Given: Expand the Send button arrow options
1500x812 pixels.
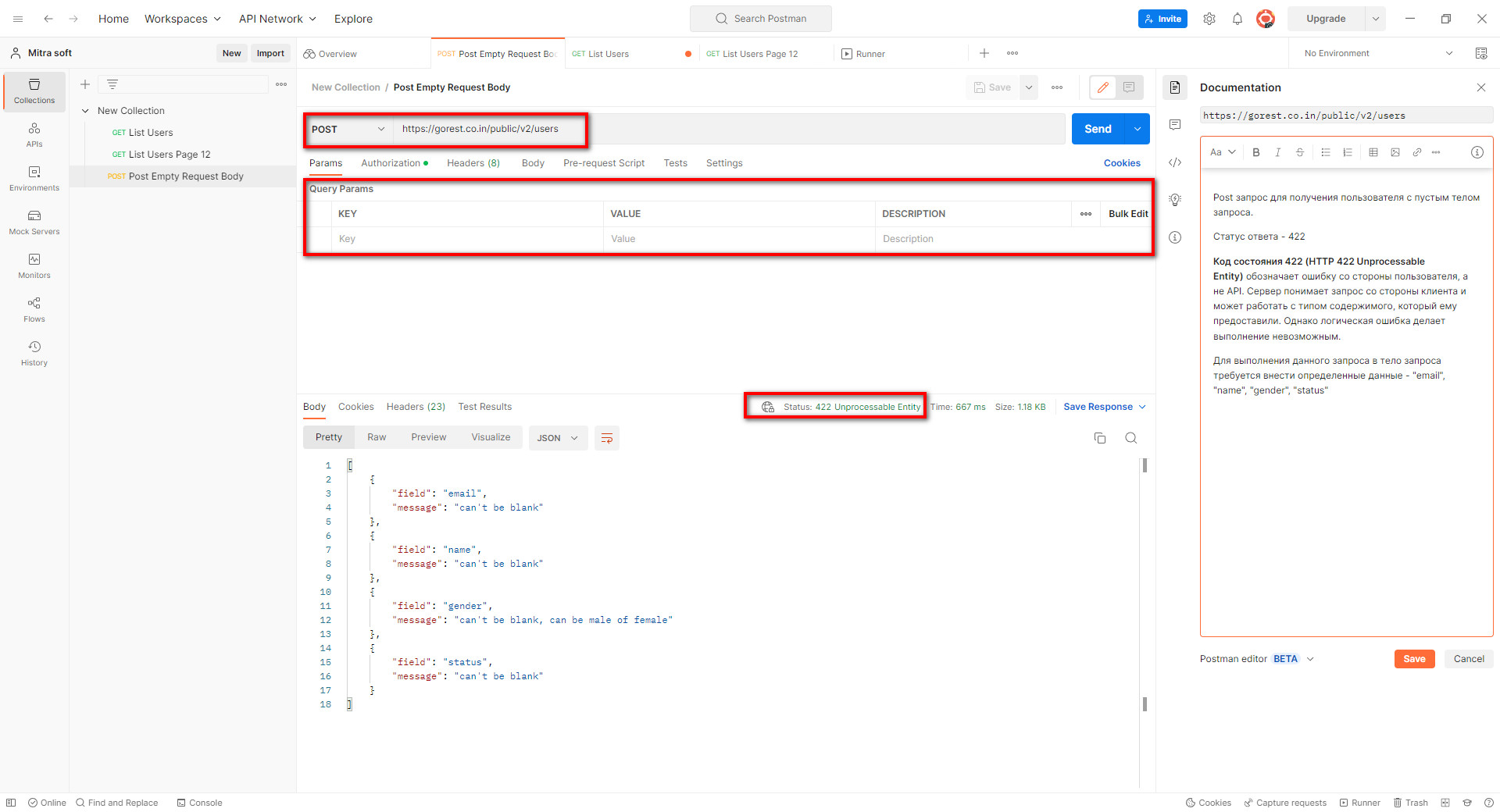Looking at the screenshot, I should (1137, 129).
